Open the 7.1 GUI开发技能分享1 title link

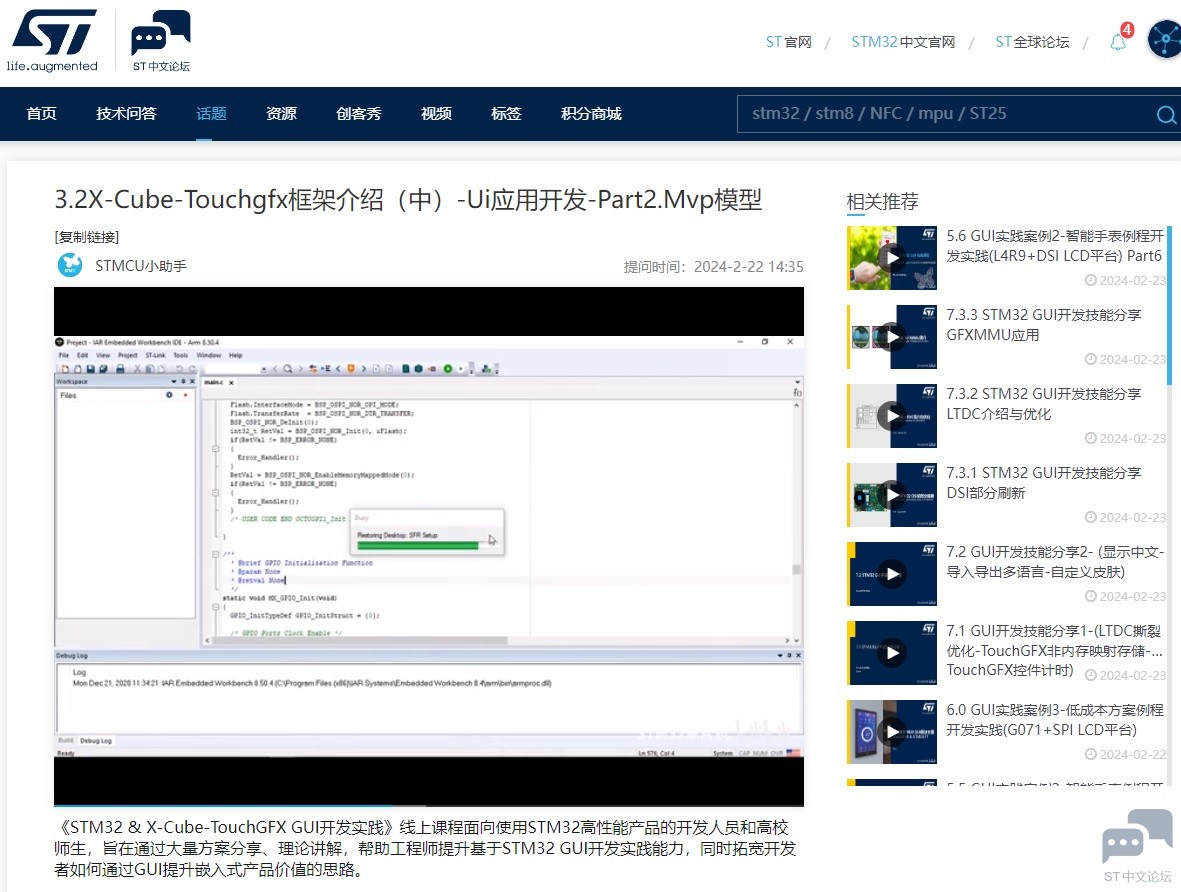(x=1054, y=650)
